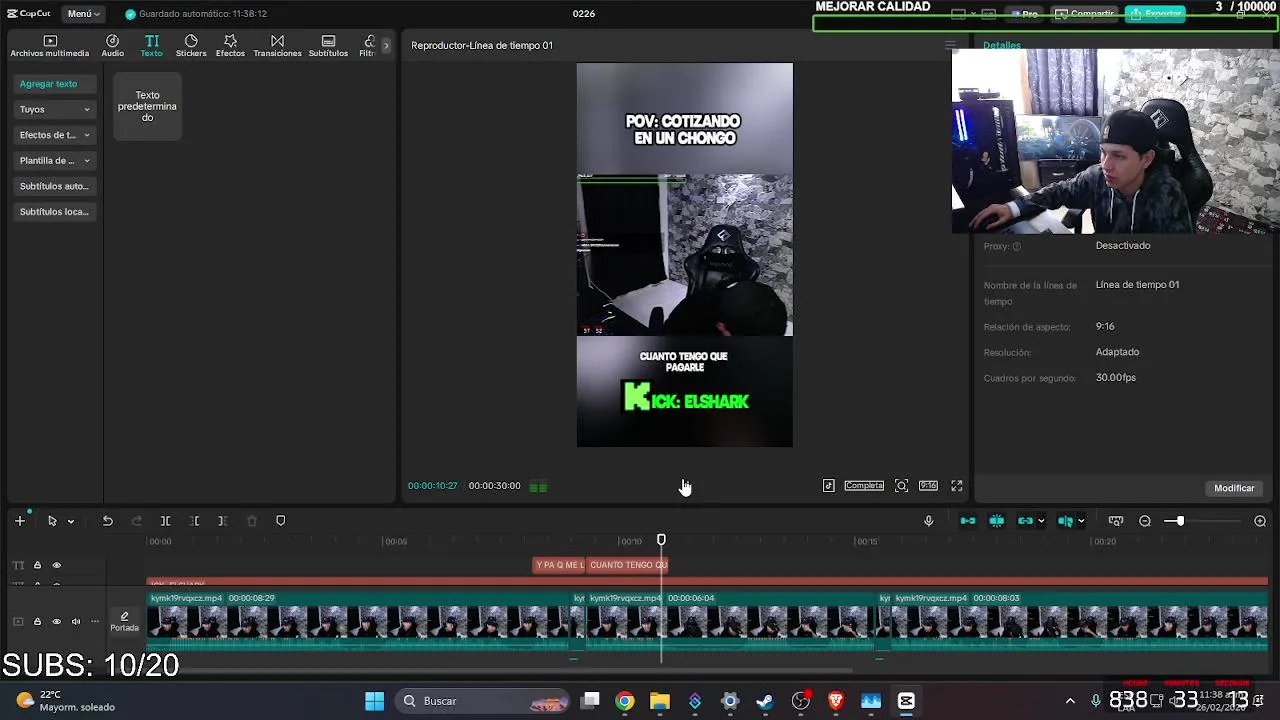
Task: Open the Efectos tab
Action: 230,46
